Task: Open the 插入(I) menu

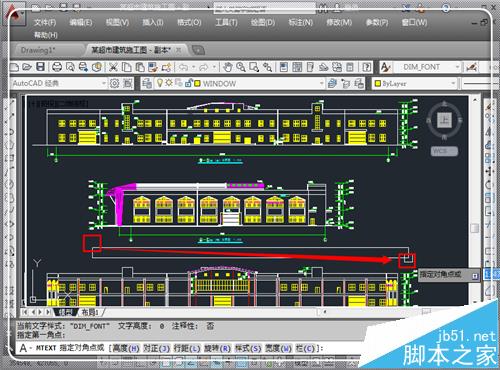Action: [153, 23]
